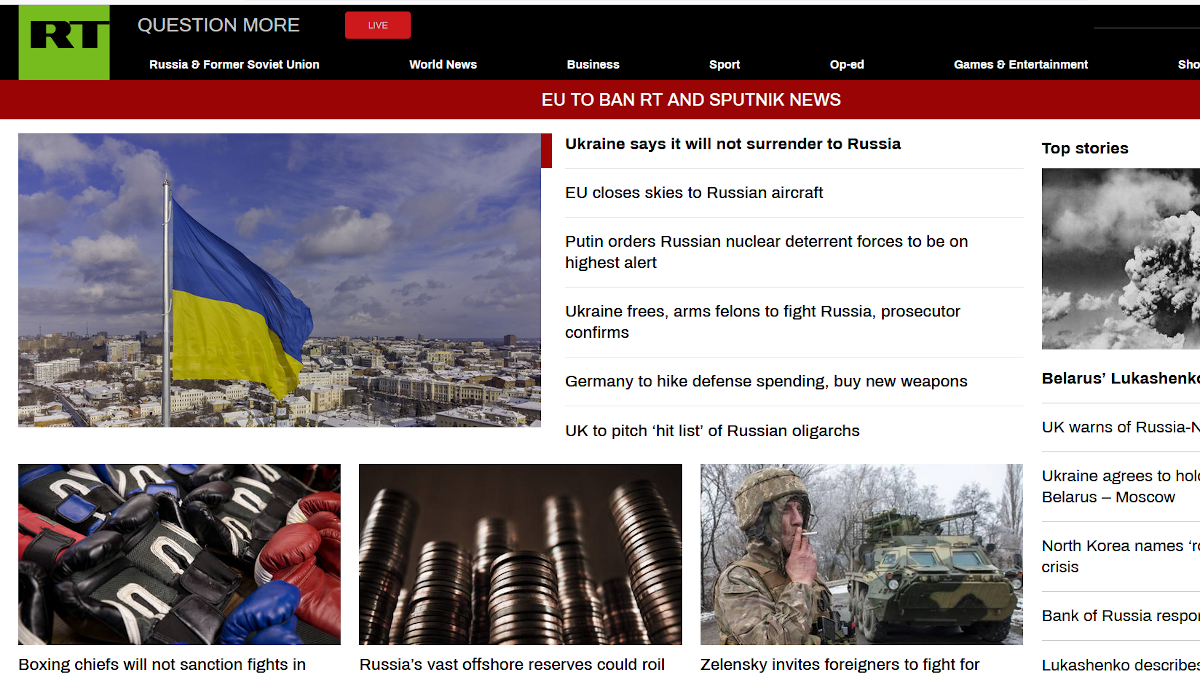Click 'UK to pitch hit list' headline
1200x675 pixels.
[x=712, y=431]
